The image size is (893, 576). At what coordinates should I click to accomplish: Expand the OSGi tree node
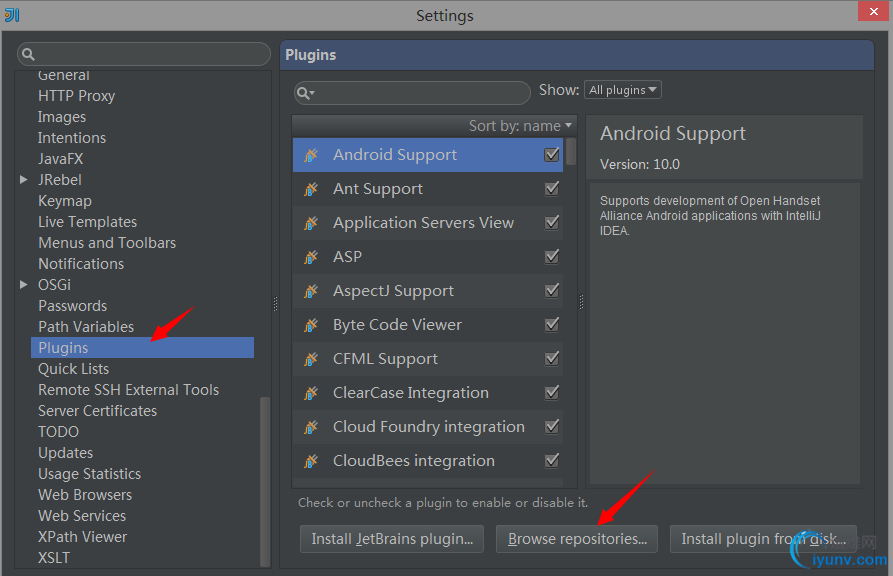[x=23, y=285]
